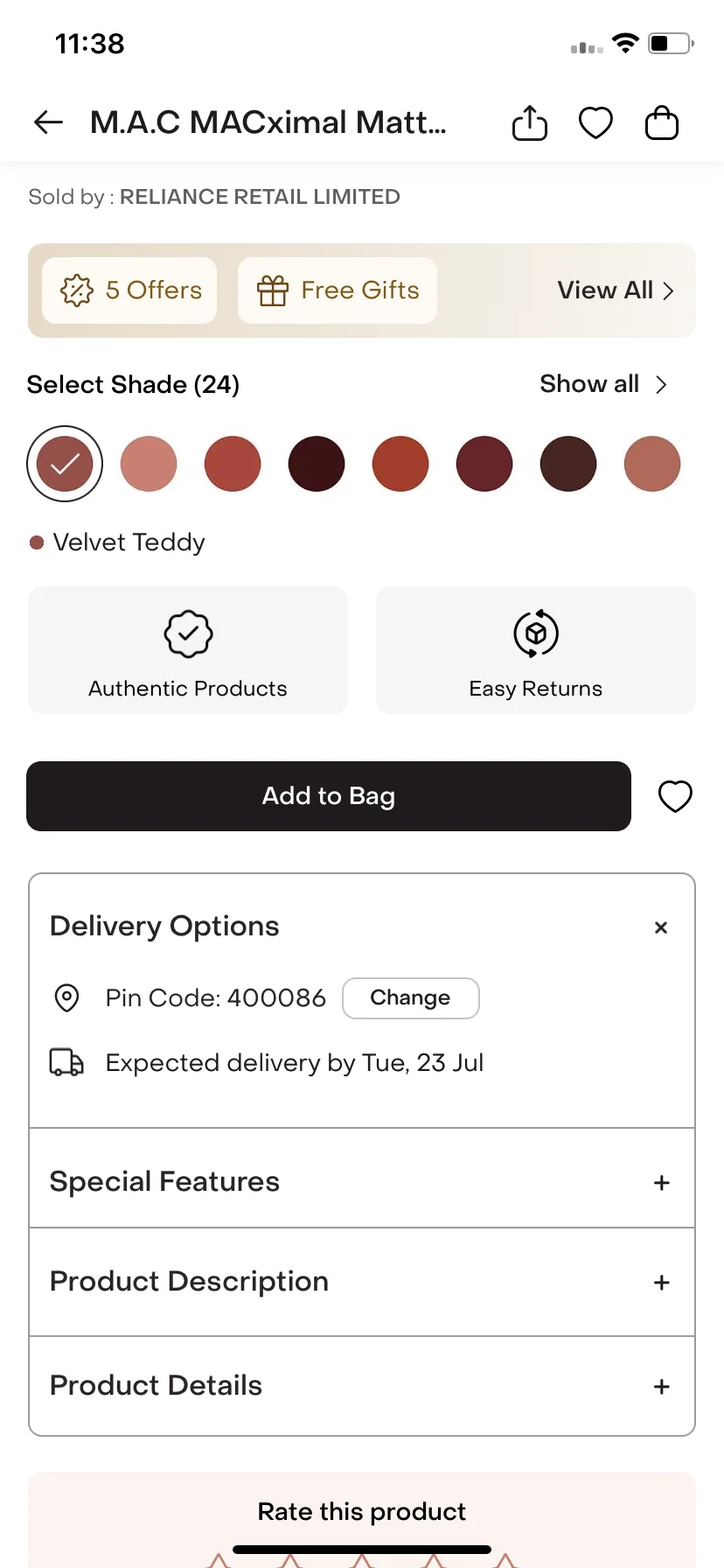Expand the Product Details section
The height and width of the screenshot is (1568, 724).
pyautogui.click(x=362, y=1386)
